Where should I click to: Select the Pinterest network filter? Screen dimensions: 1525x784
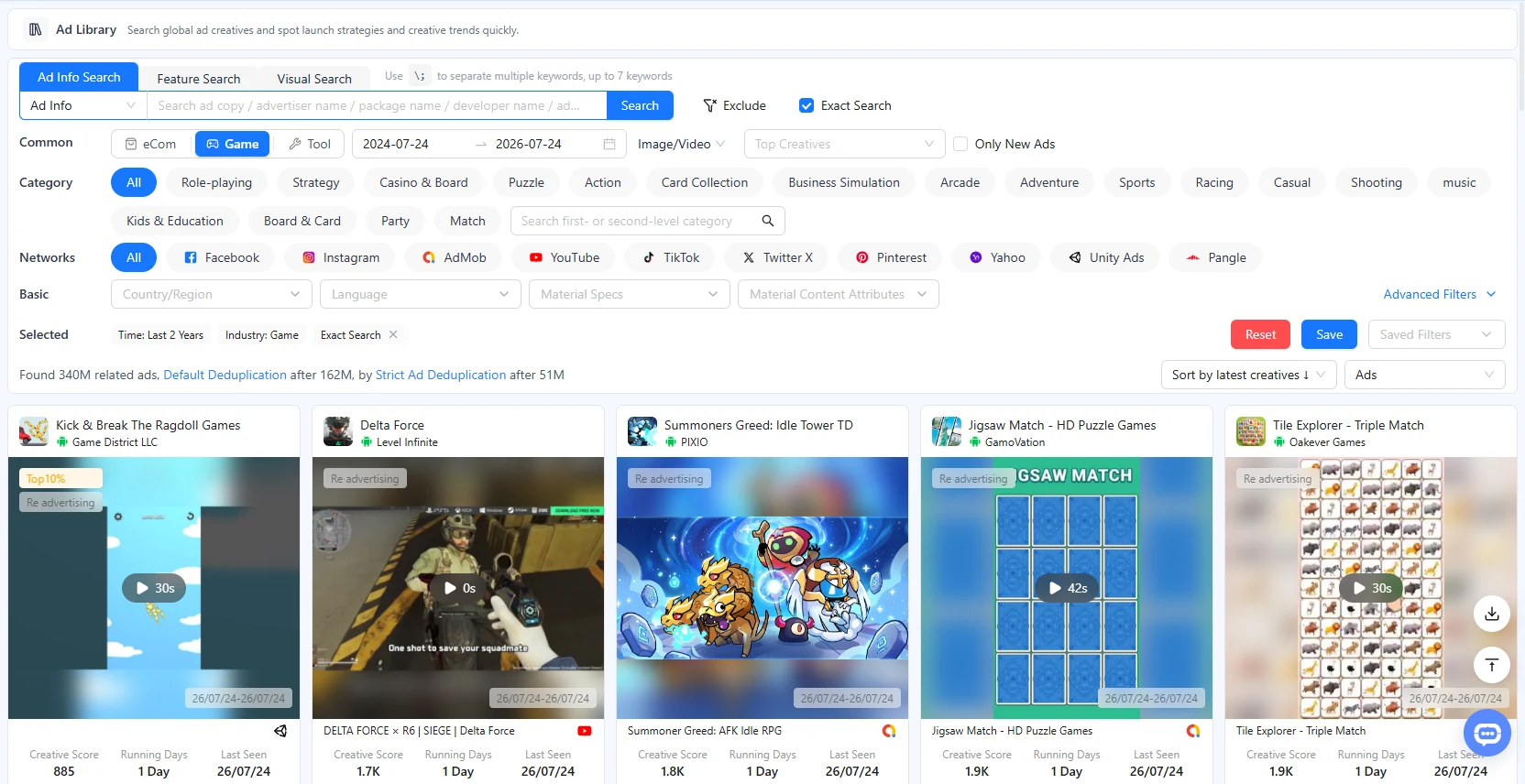[x=891, y=257]
